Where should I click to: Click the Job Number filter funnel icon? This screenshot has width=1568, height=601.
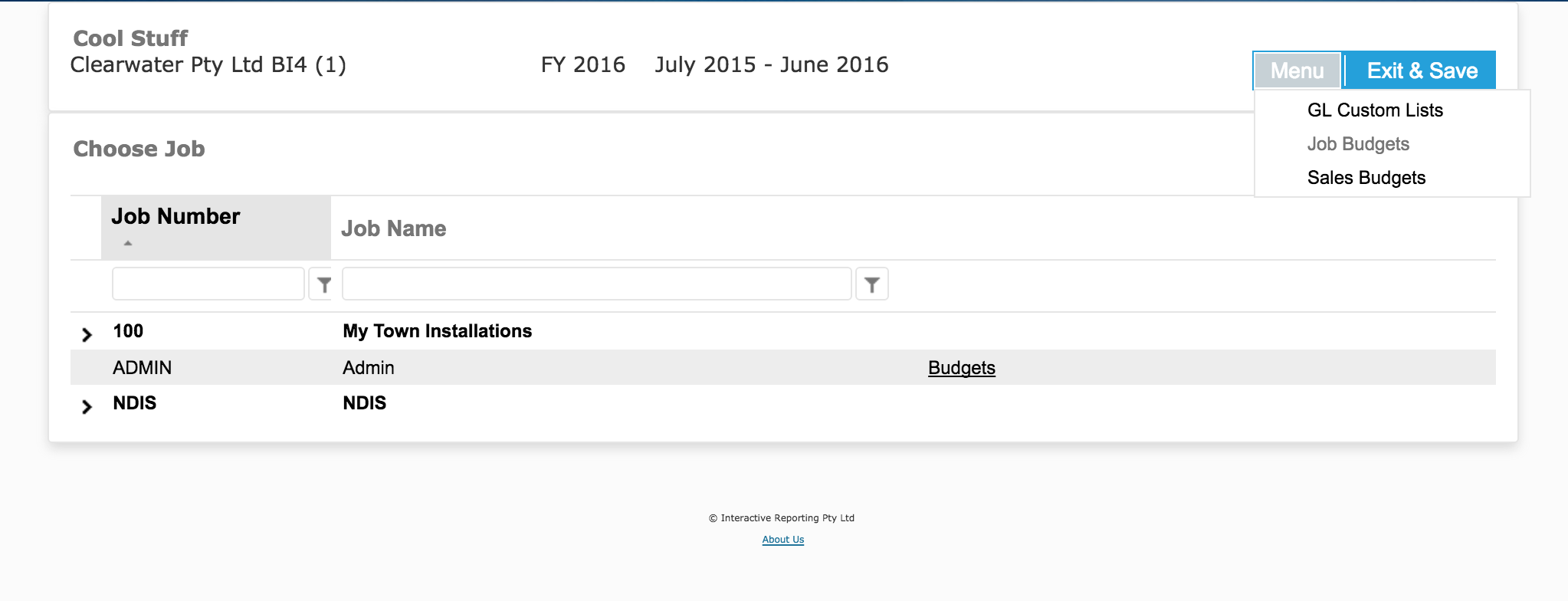point(324,284)
